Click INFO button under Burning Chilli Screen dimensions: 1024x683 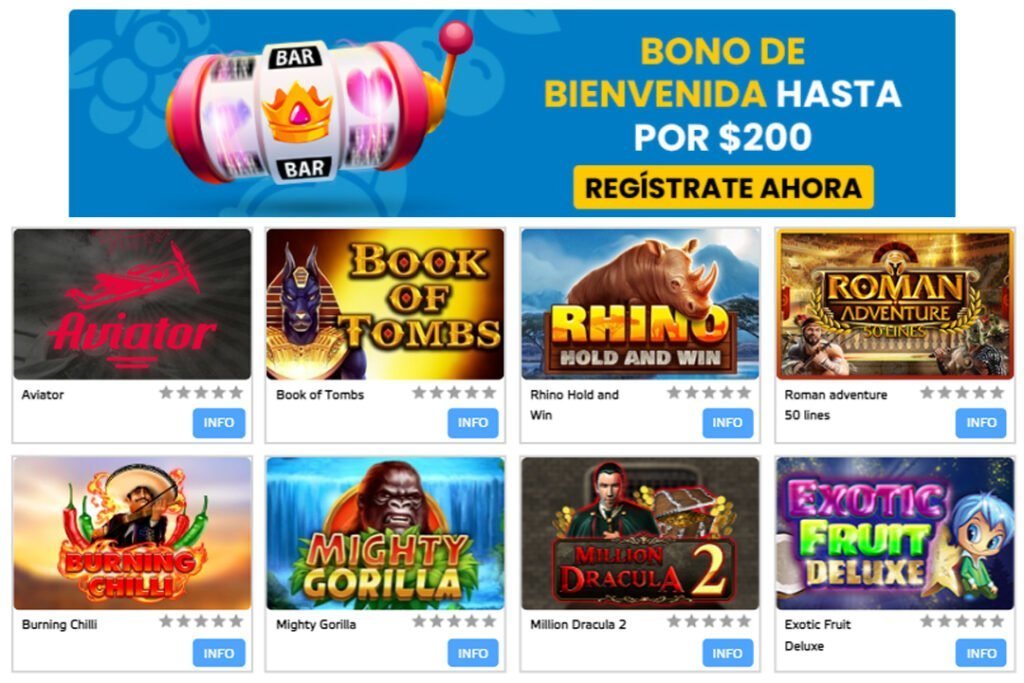click(x=219, y=653)
